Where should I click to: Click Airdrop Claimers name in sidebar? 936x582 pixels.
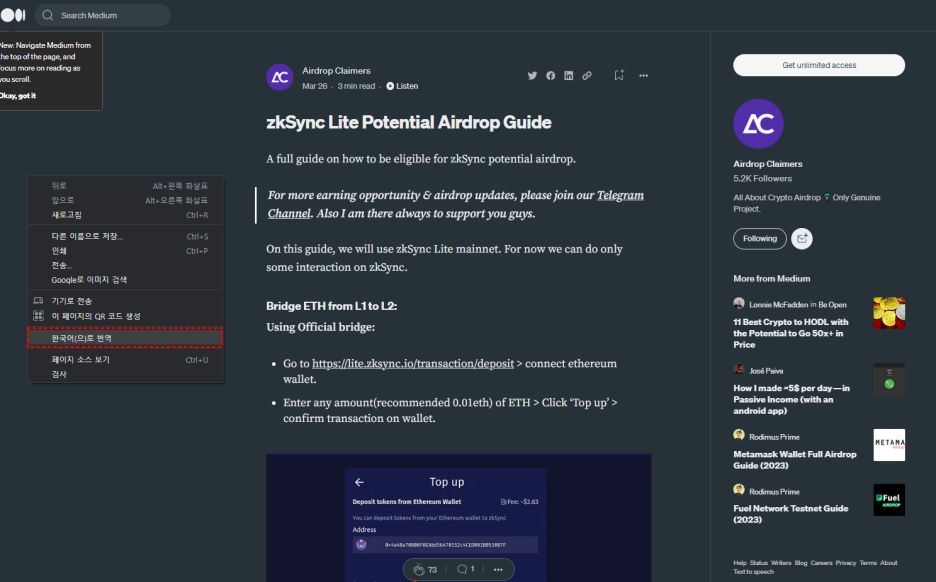coord(768,164)
